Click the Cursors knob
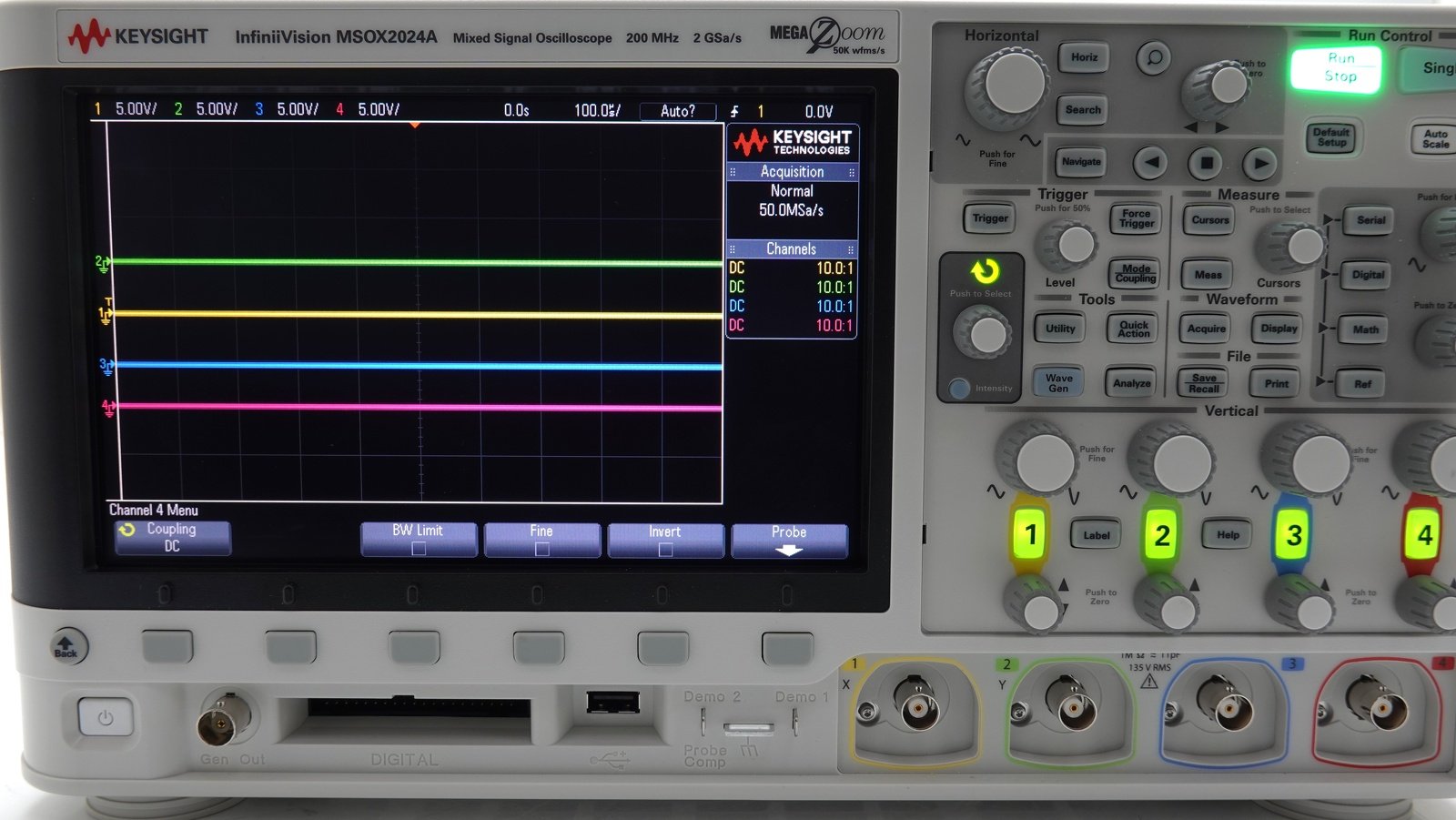The width and height of the screenshot is (1456, 820). tap(1292, 246)
